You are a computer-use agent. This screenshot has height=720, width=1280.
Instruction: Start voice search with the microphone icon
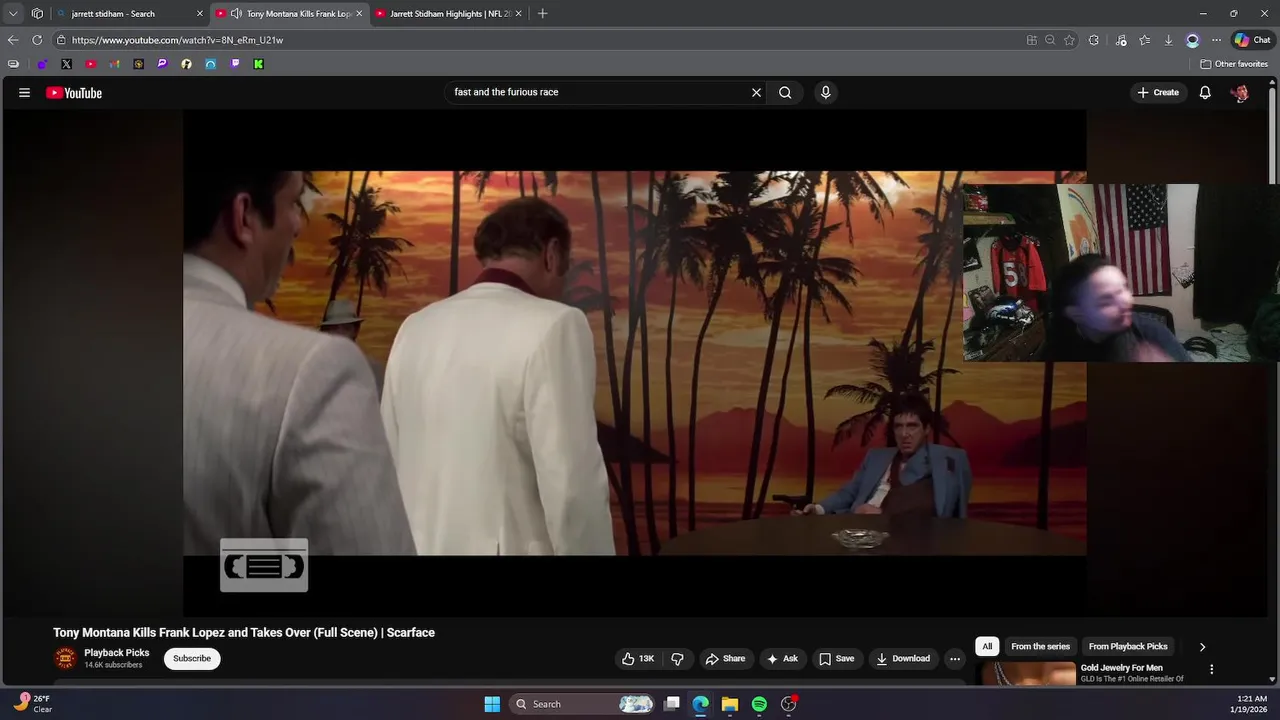click(x=825, y=92)
